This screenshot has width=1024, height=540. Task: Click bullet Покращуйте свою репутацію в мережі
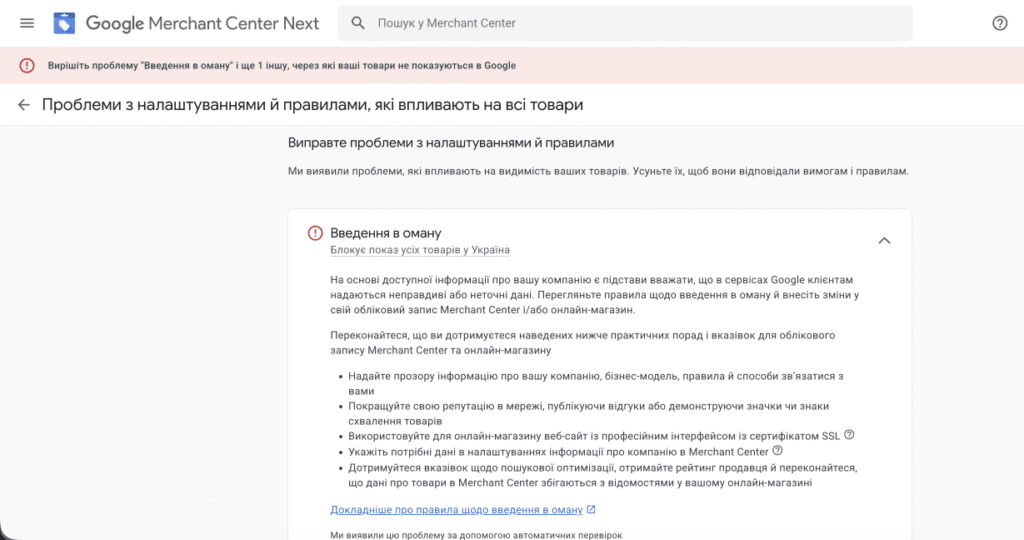coord(588,413)
